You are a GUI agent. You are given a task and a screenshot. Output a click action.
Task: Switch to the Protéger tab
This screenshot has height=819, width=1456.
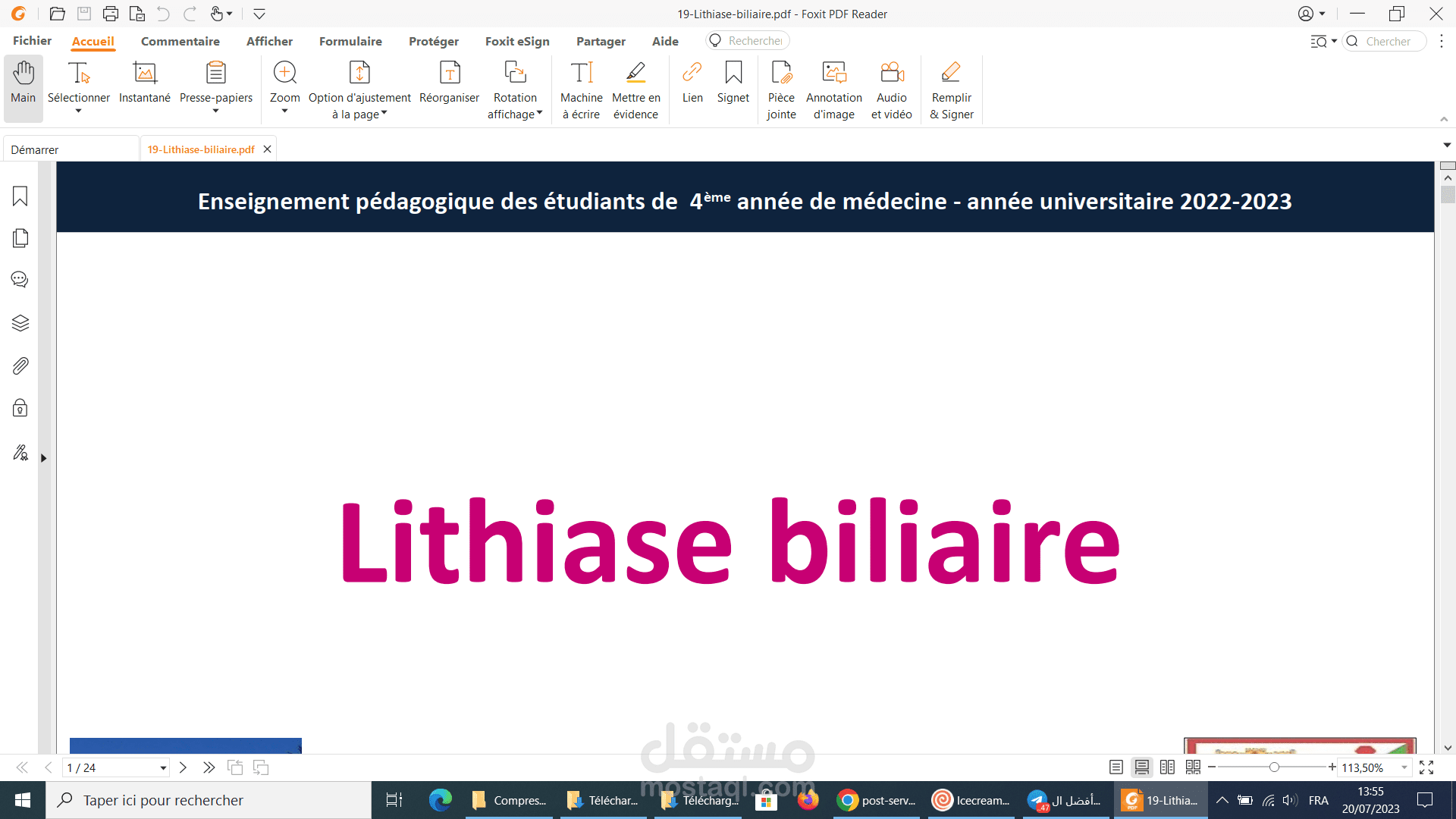[x=434, y=41]
